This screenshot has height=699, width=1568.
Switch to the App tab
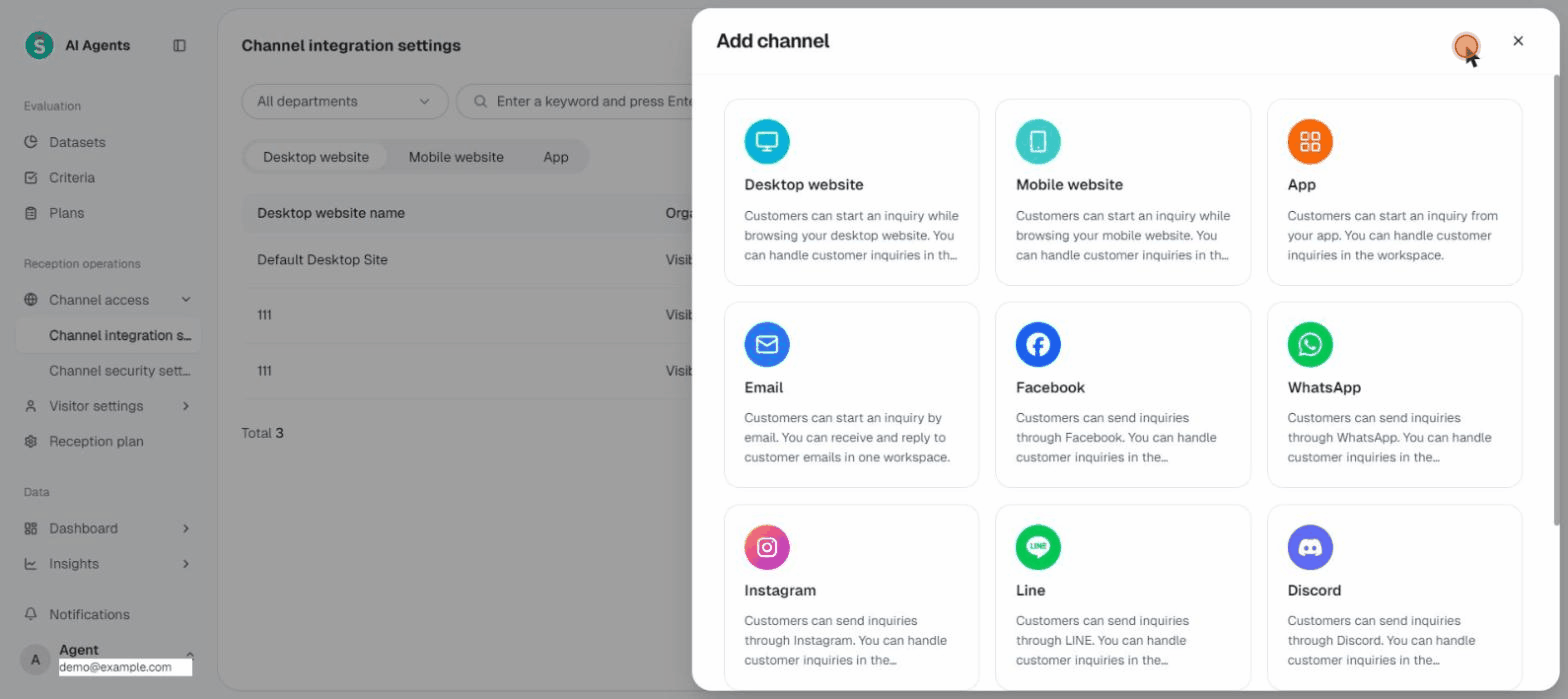pyautogui.click(x=556, y=157)
